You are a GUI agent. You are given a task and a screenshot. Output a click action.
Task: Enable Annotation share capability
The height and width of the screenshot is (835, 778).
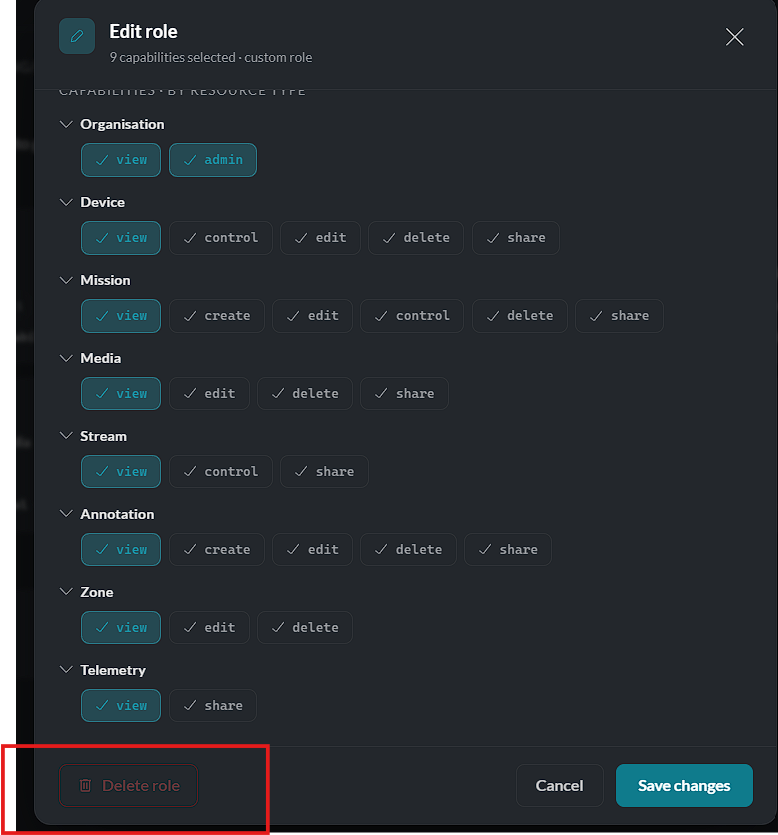click(x=508, y=550)
